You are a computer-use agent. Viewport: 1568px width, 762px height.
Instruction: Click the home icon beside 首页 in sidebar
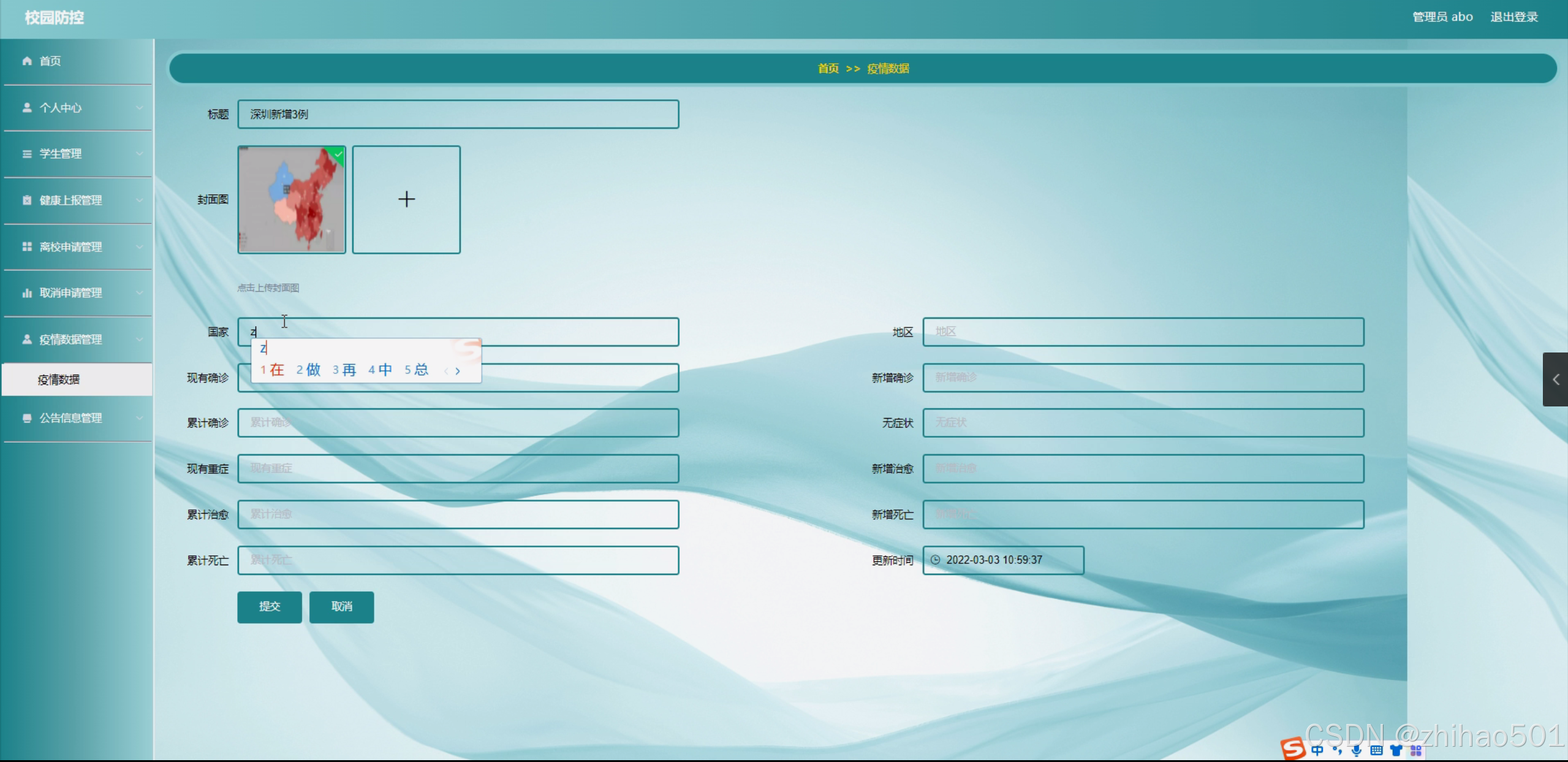27,61
